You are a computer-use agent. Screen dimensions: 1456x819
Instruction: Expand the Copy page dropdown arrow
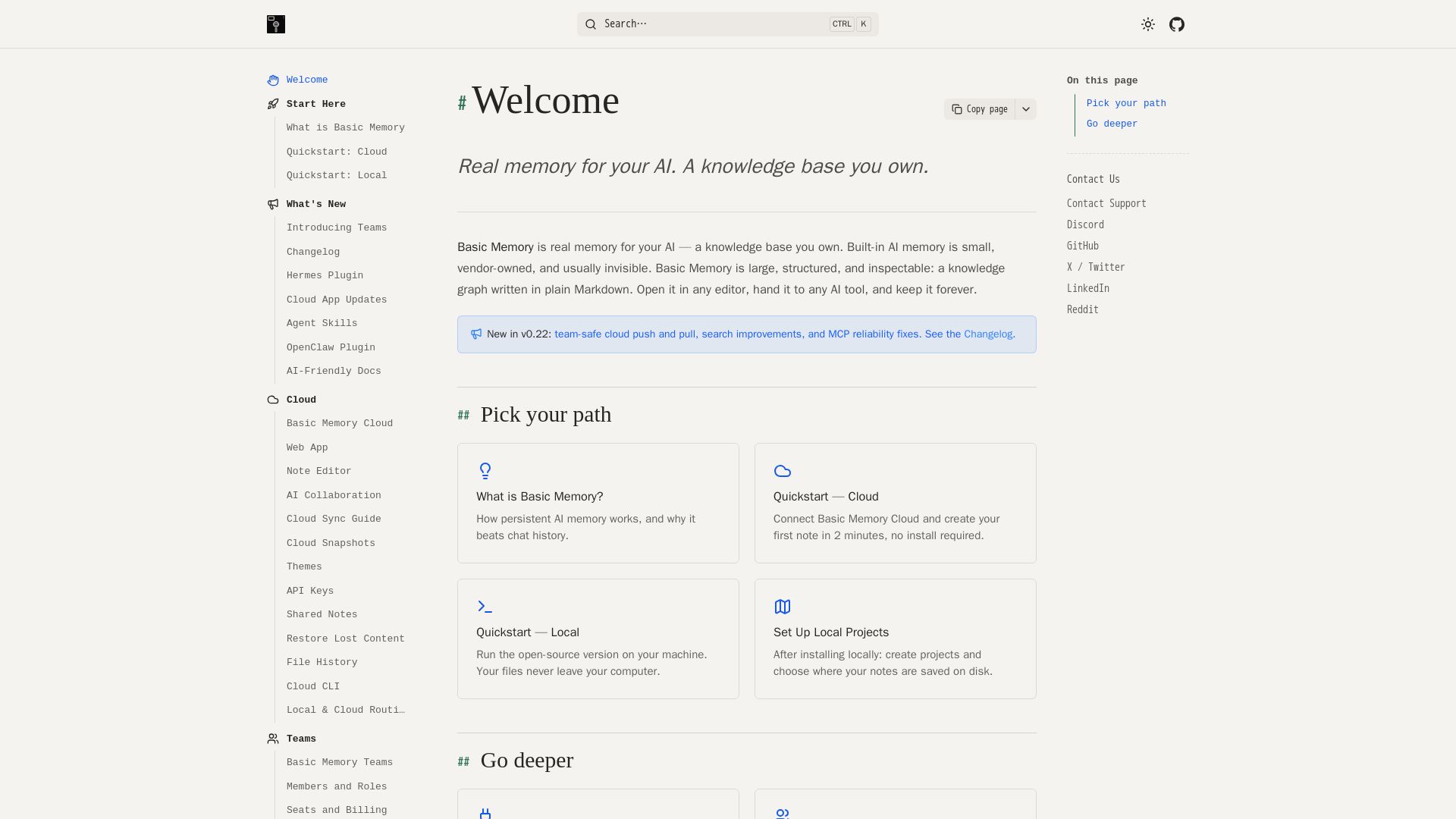point(1026,109)
